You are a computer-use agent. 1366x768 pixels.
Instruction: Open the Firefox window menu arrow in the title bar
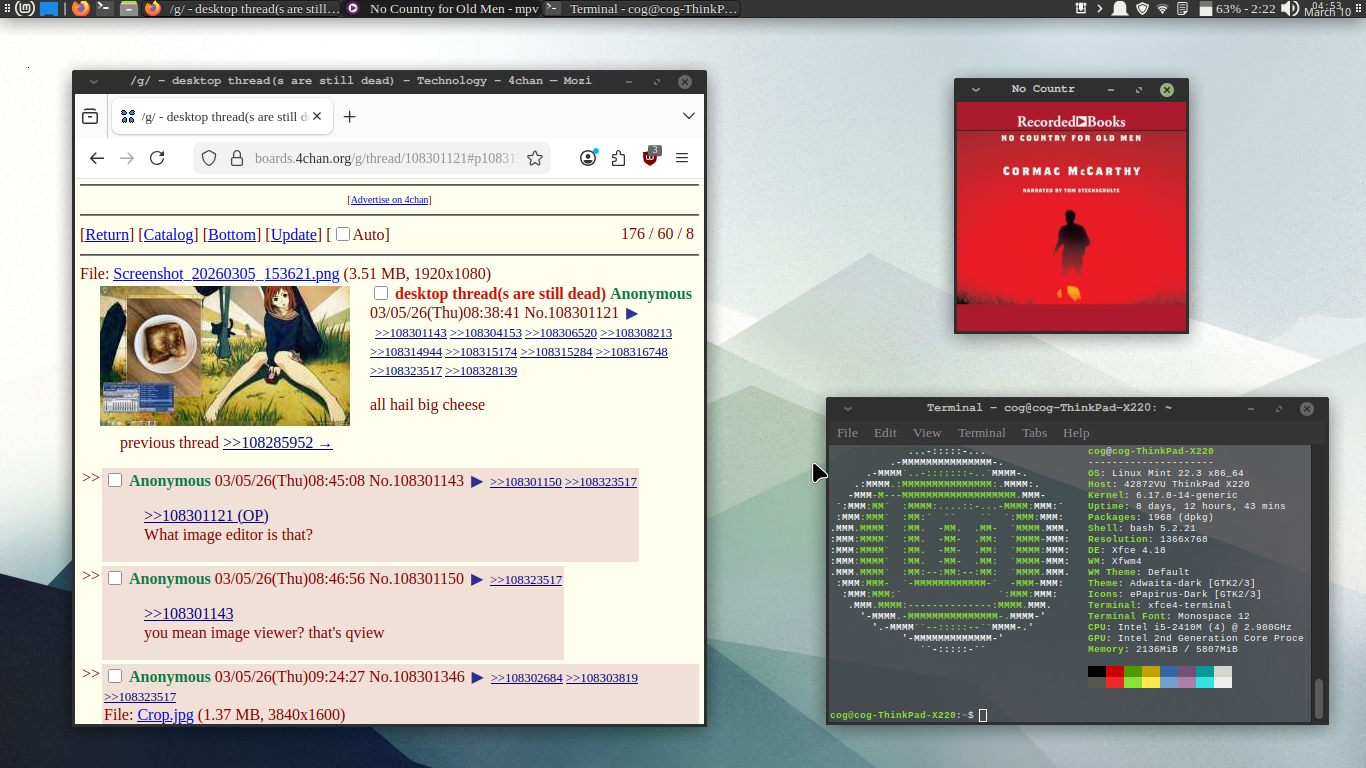click(93, 81)
